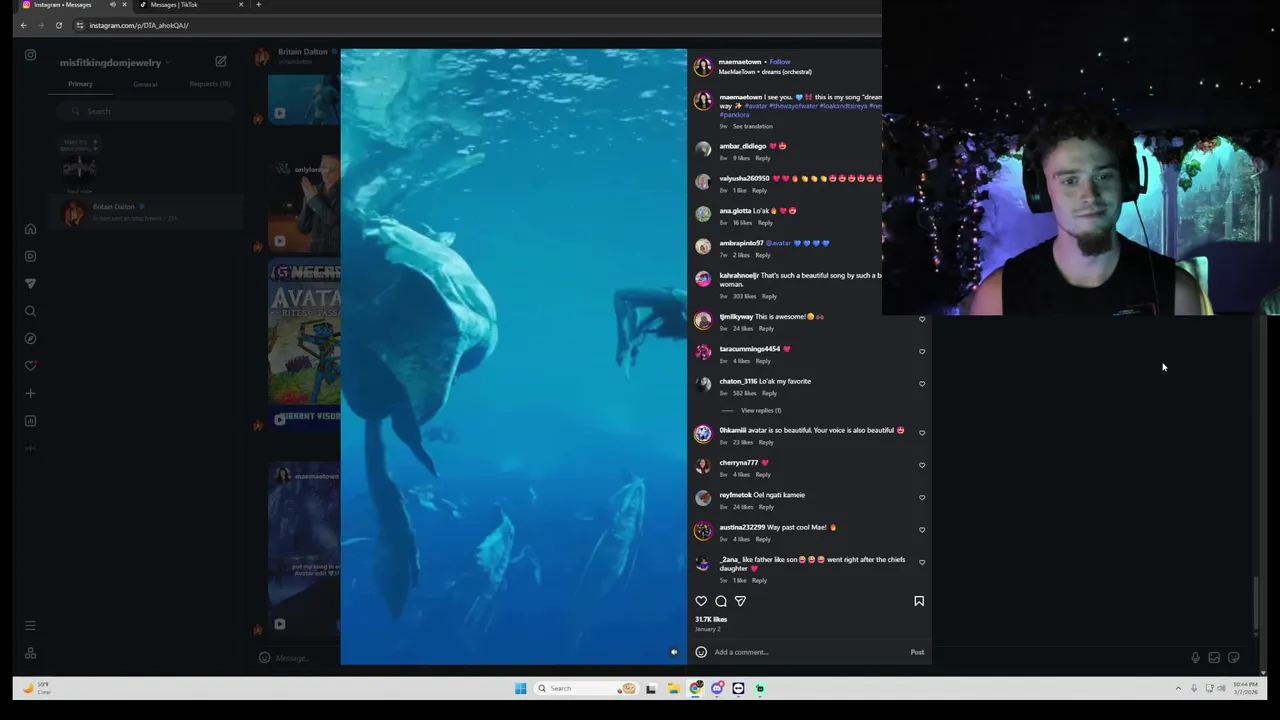Go to Home in Instagram sidebar
Viewport: 1280px width, 720px height.
tap(30, 229)
